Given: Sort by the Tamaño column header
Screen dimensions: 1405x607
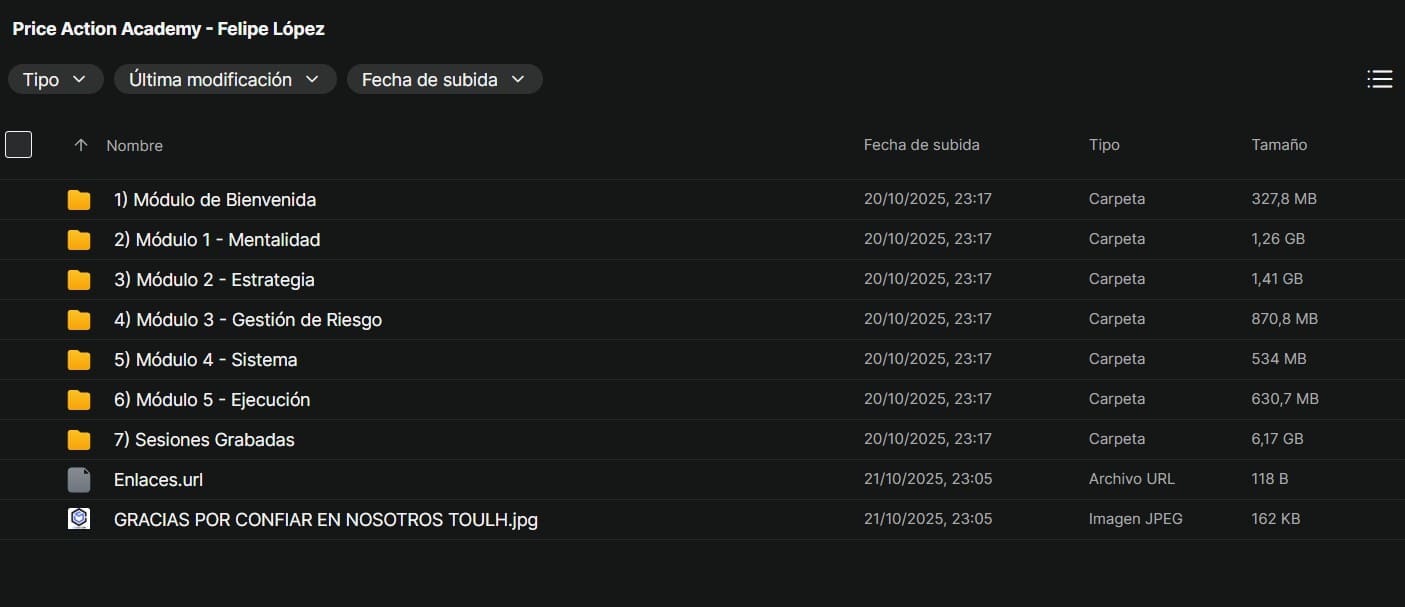Looking at the screenshot, I should tap(1279, 145).
